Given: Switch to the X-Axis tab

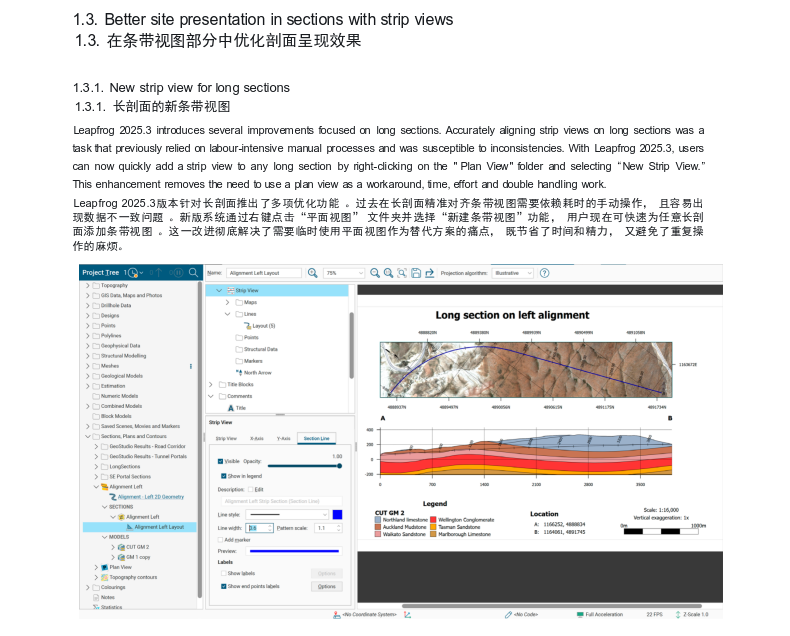Looking at the screenshot, I should click(256, 438).
